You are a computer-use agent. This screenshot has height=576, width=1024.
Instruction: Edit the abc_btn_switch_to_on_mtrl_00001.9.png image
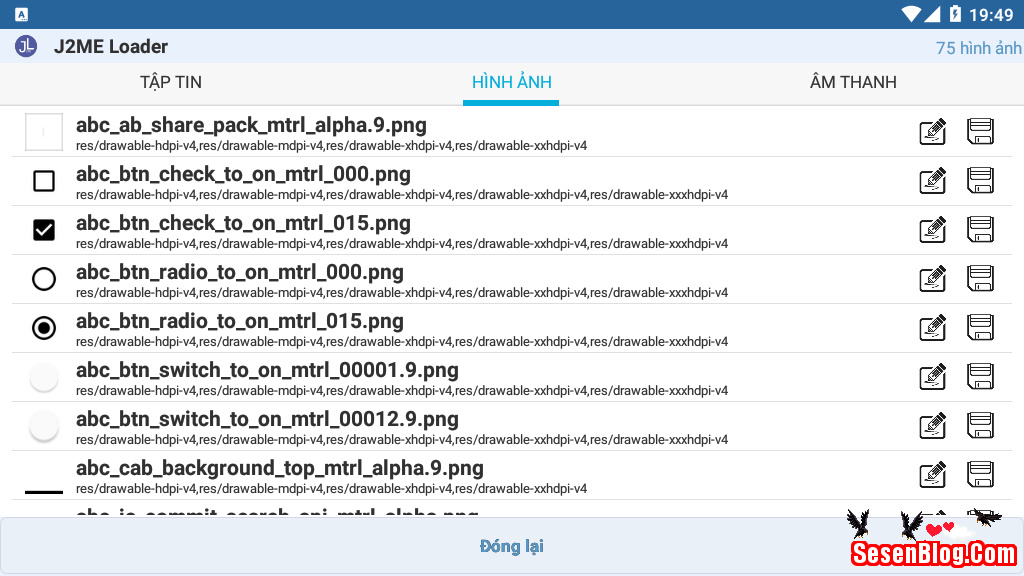coord(932,377)
